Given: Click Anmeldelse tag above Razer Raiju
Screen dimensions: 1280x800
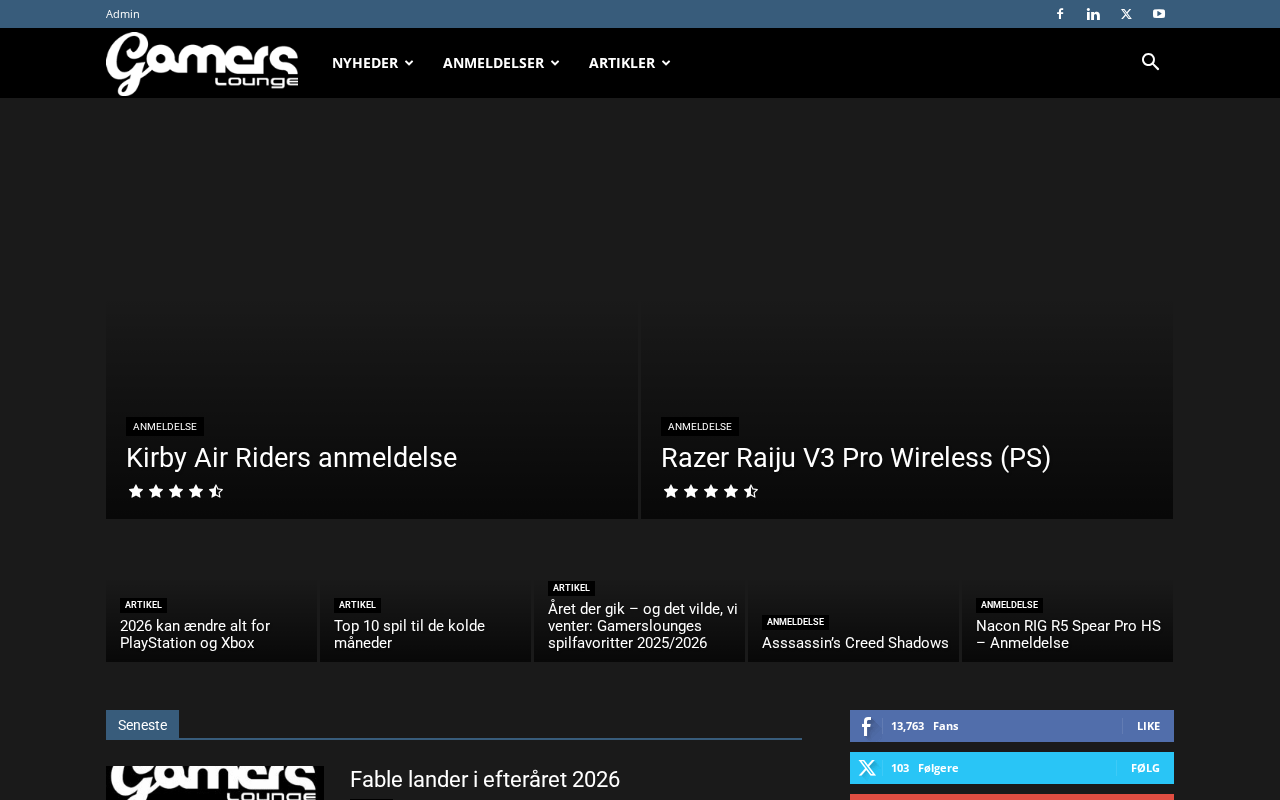Looking at the screenshot, I should 700,427.
